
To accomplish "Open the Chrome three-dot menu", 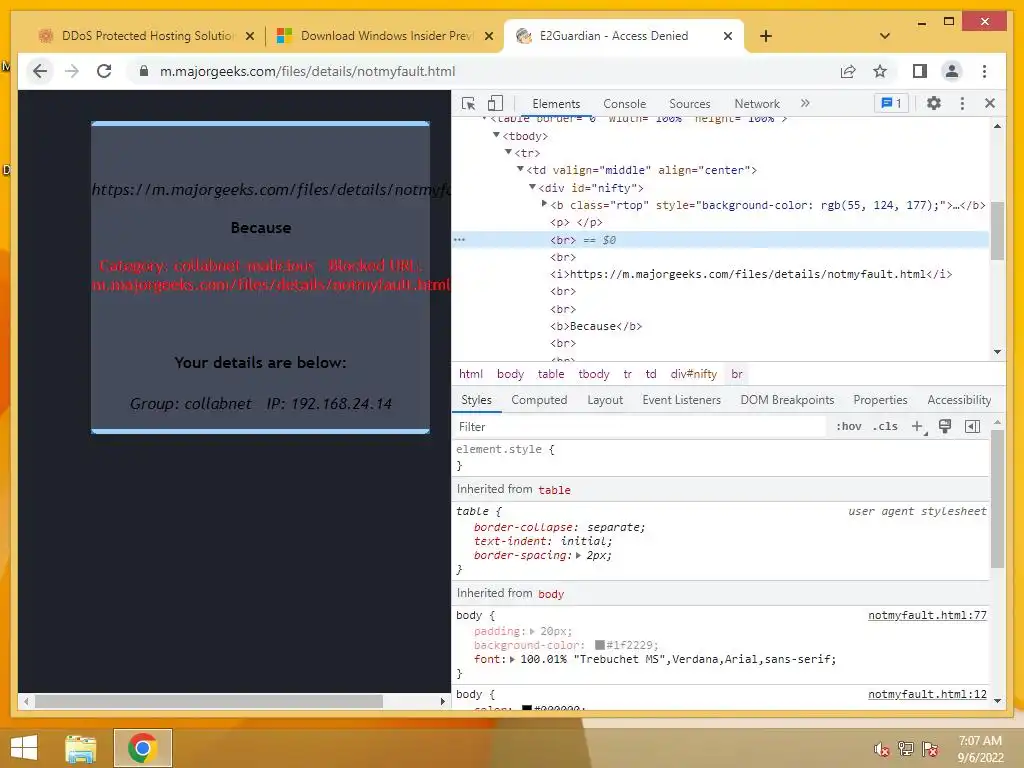I will coord(985,71).
